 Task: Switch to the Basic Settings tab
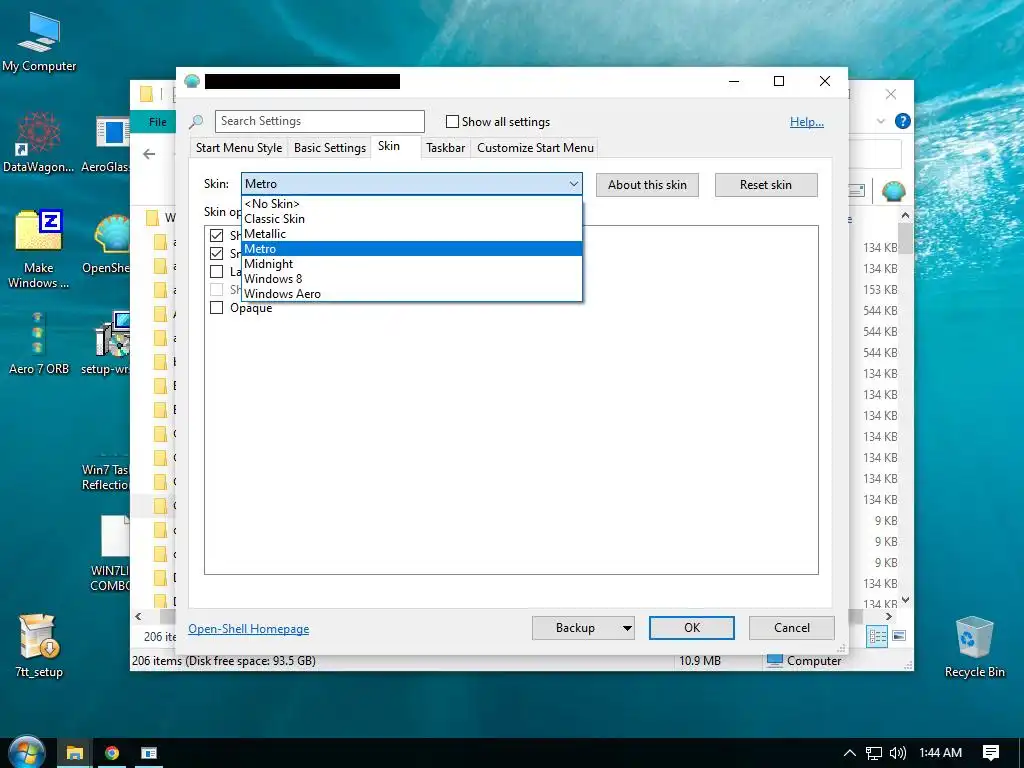click(330, 148)
